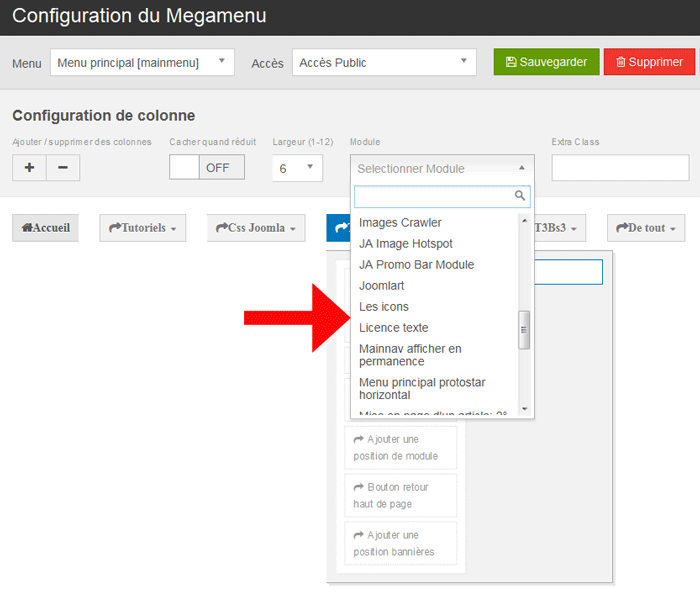Focus the Extra Class text field

click(620, 168)
